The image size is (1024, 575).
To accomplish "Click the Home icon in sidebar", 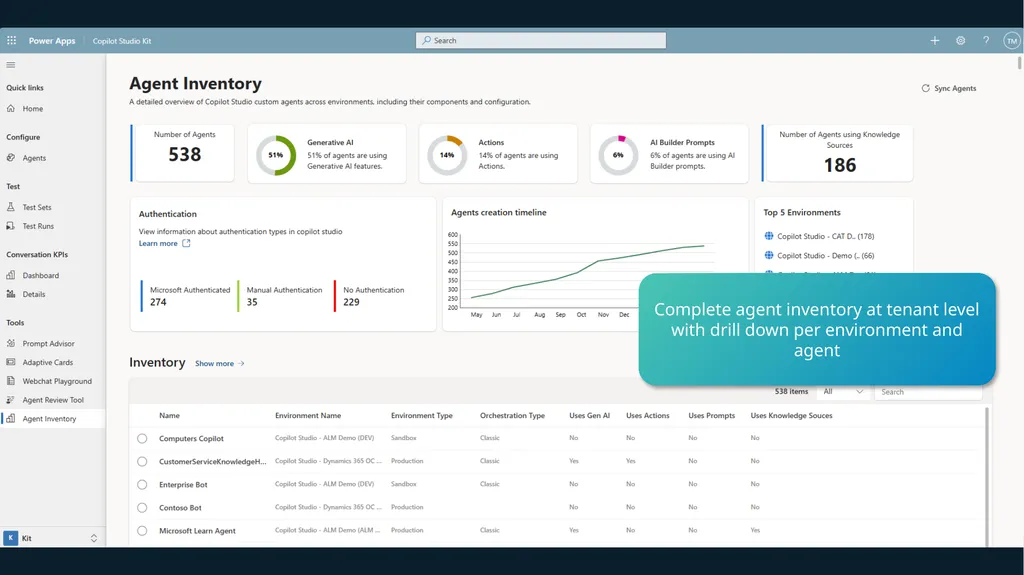I will tap(10, 108).
